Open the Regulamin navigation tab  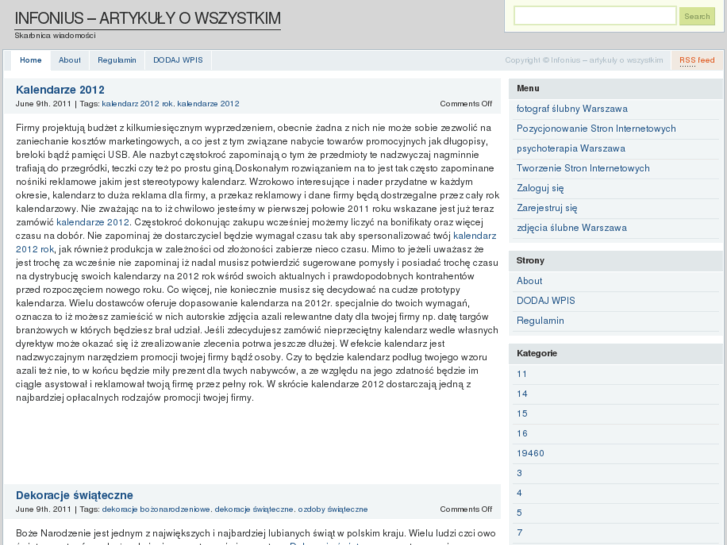tap(117, 60)
